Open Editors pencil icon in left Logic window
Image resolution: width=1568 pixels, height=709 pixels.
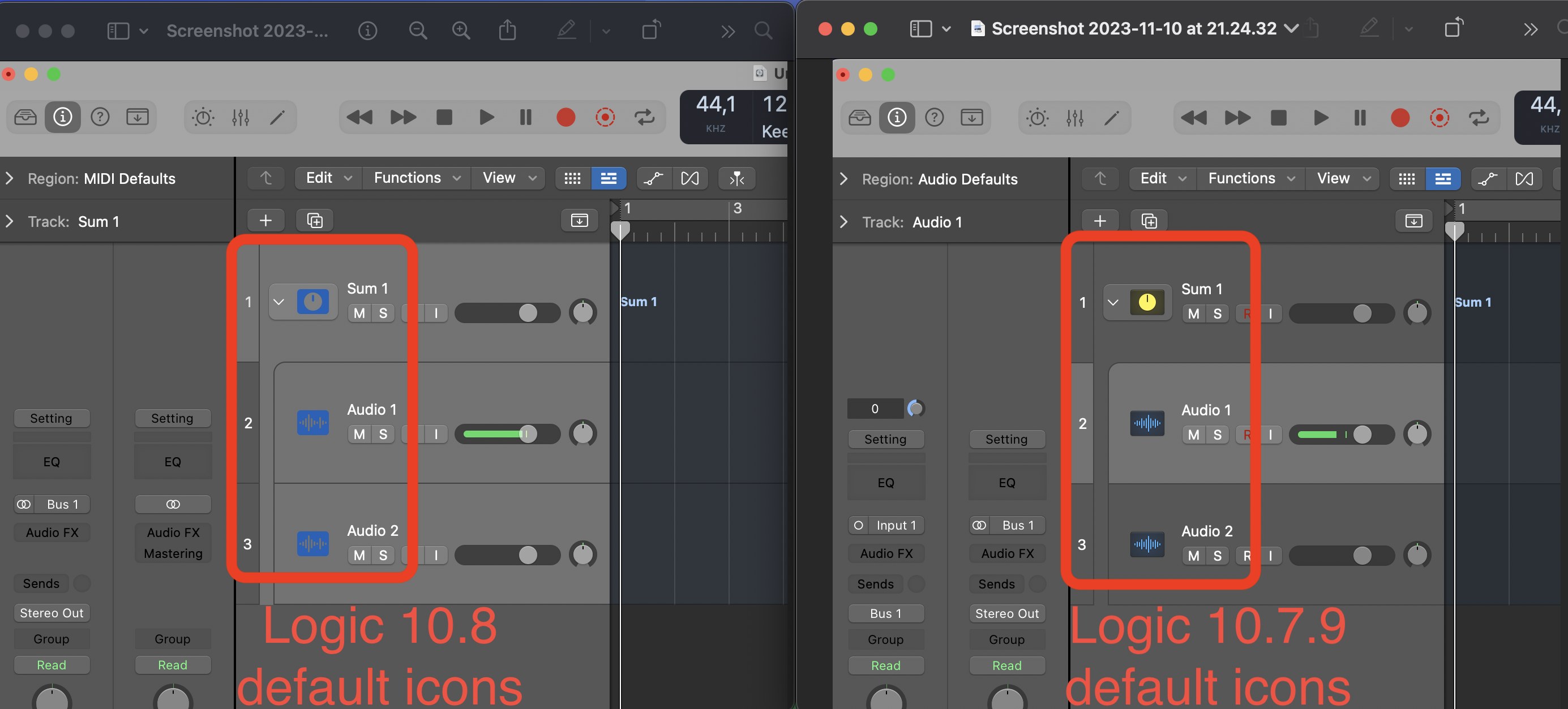[x=277, y=118]
